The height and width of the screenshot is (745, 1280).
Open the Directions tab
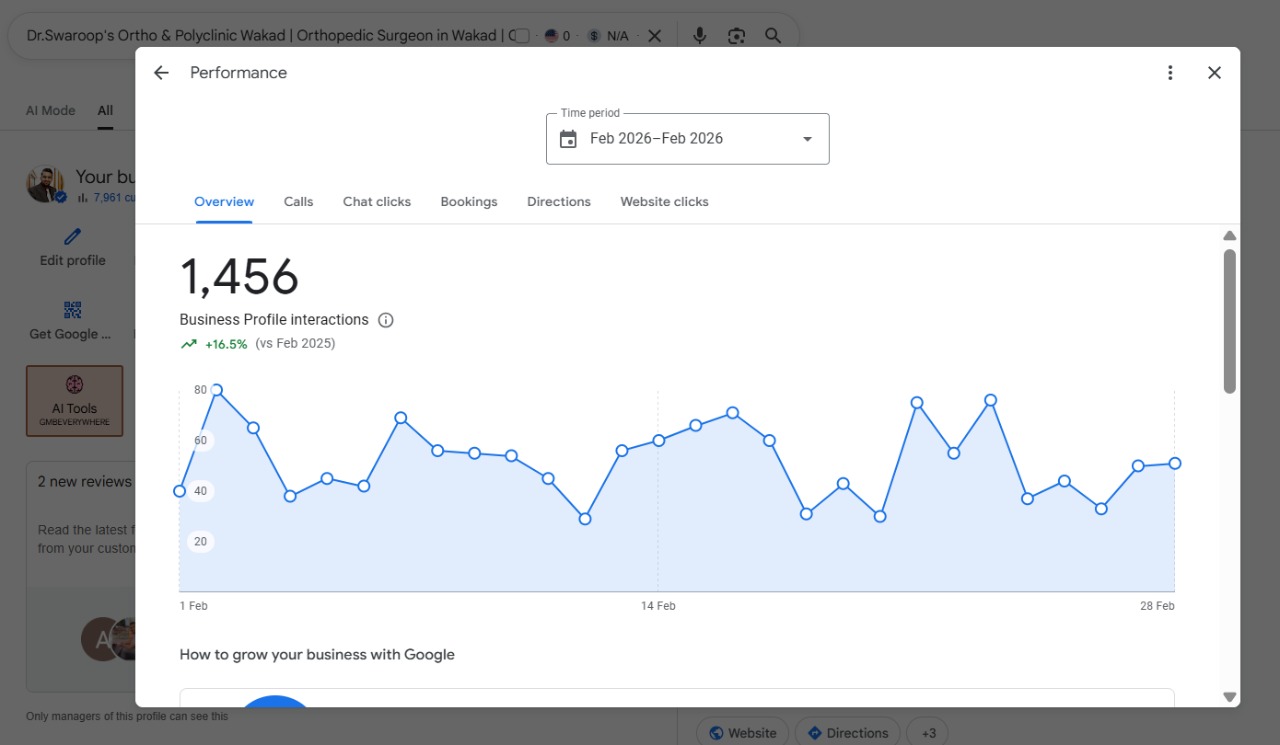[x=559, y=202]
